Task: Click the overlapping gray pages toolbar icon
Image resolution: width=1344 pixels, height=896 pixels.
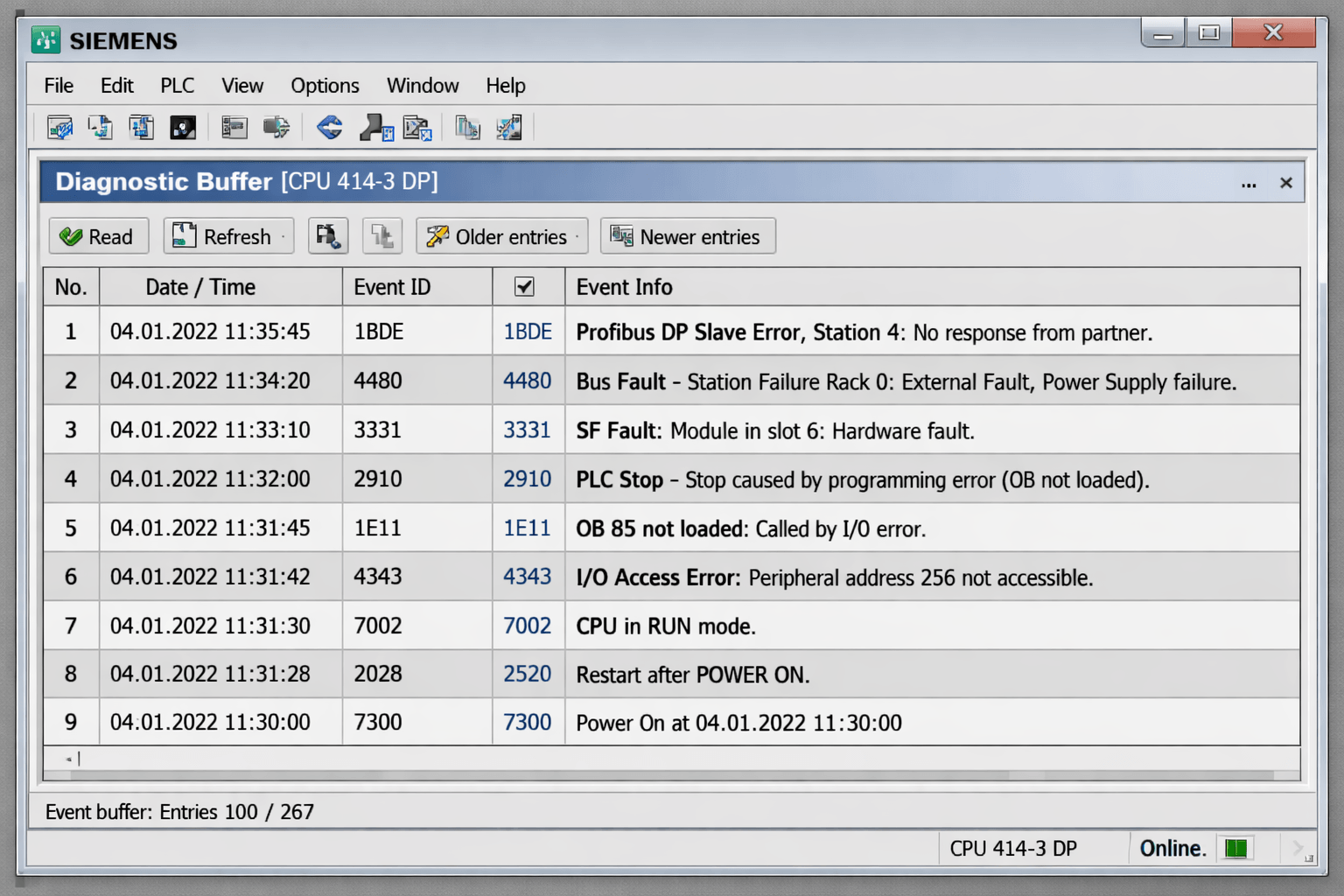Action: tap(467, 128)
